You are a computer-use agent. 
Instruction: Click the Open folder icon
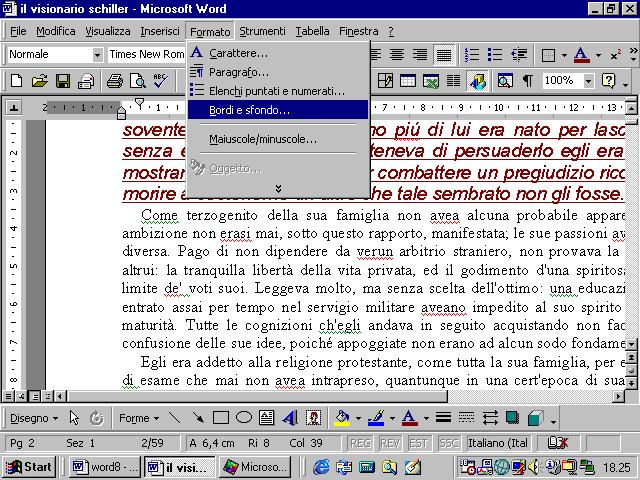point(40,81)
